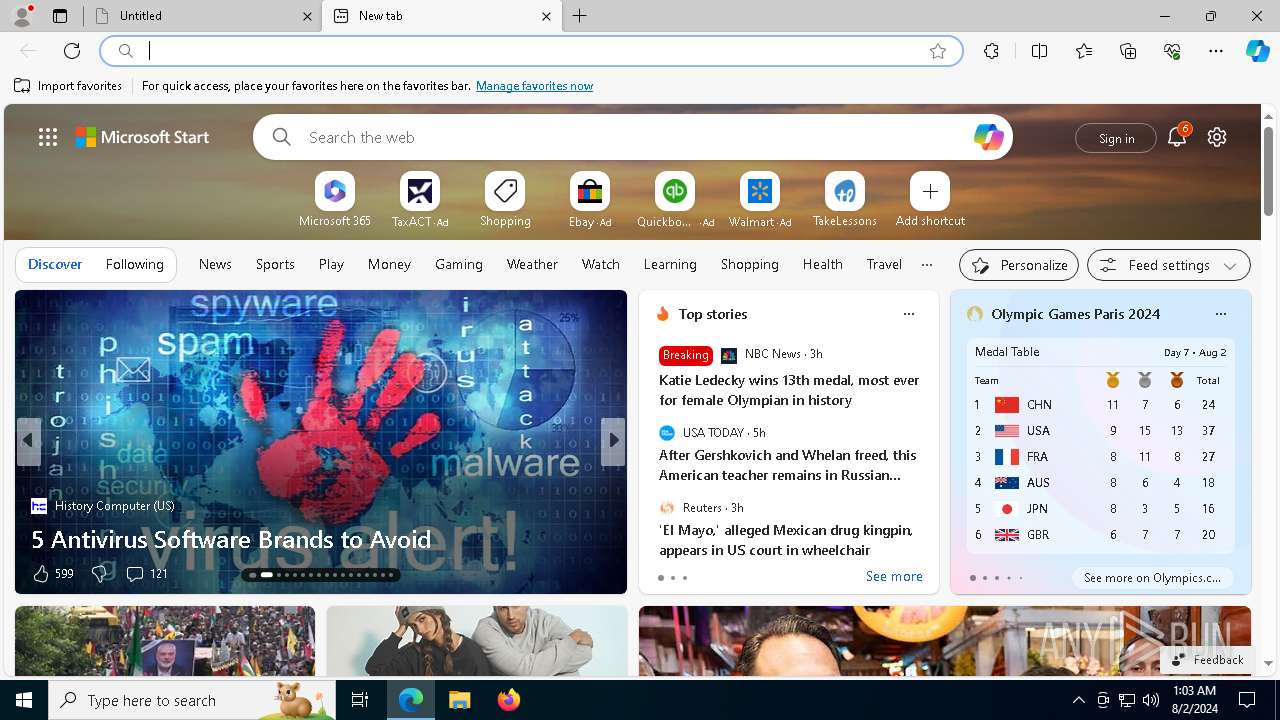Open Windows Start menu

tap(24, 700)
